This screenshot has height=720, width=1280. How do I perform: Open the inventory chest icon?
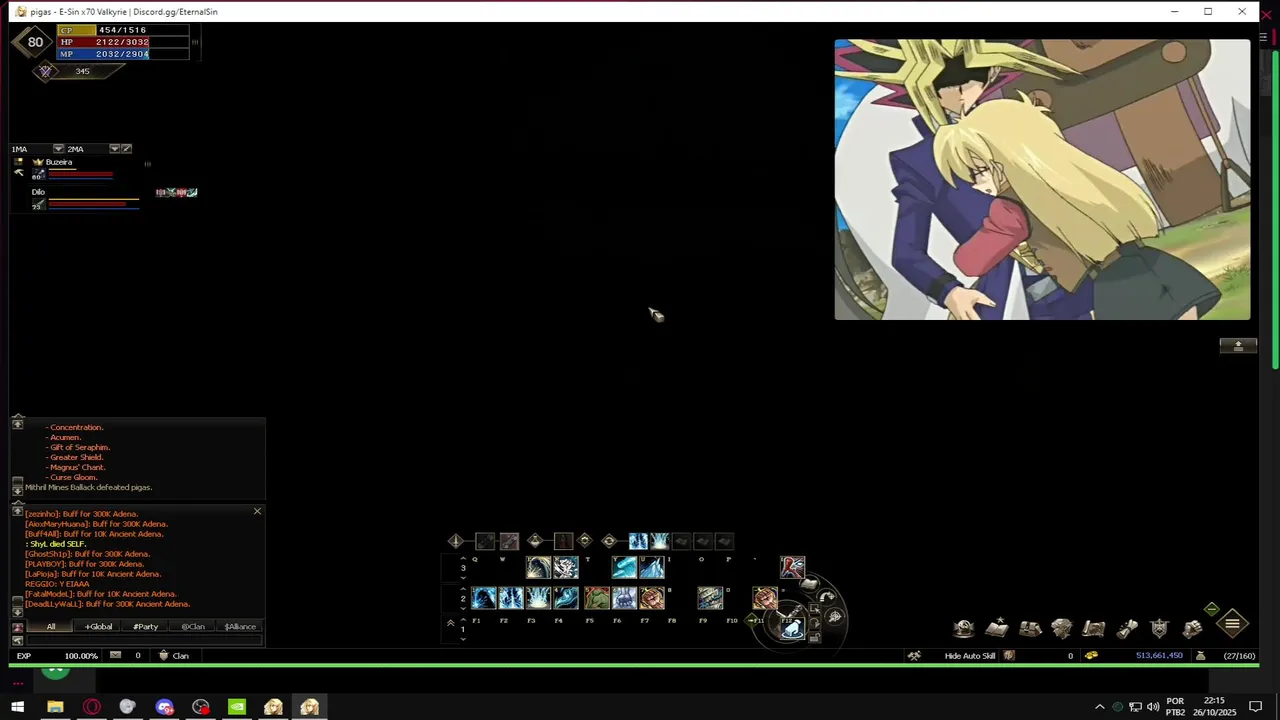point(1030,628)
